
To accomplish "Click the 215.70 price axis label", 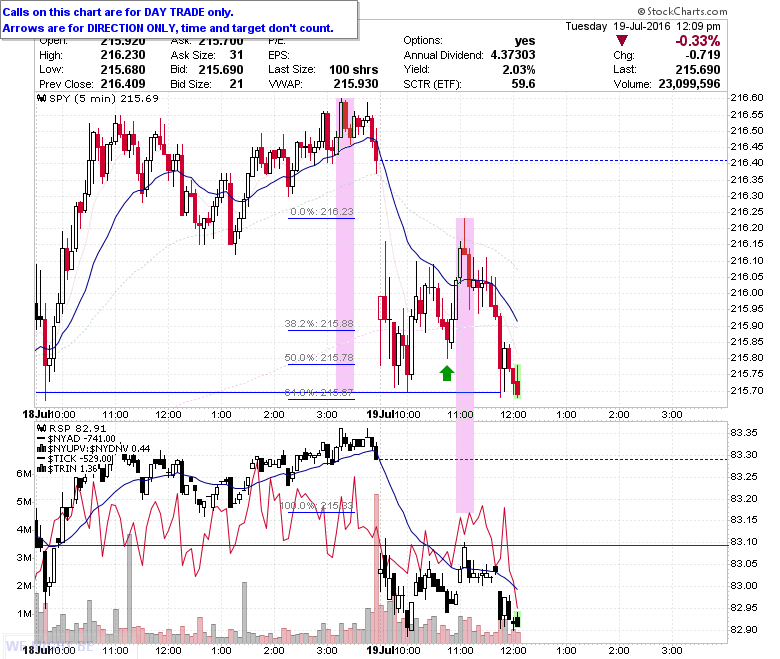I will 747,390.
